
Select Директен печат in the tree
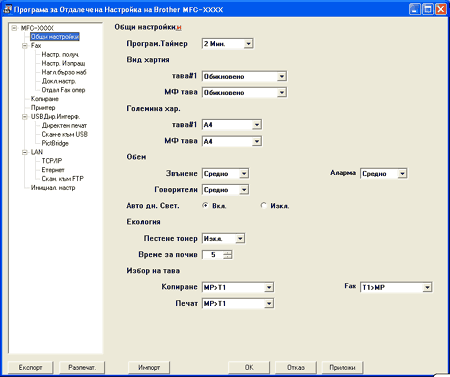click(64, 126)
